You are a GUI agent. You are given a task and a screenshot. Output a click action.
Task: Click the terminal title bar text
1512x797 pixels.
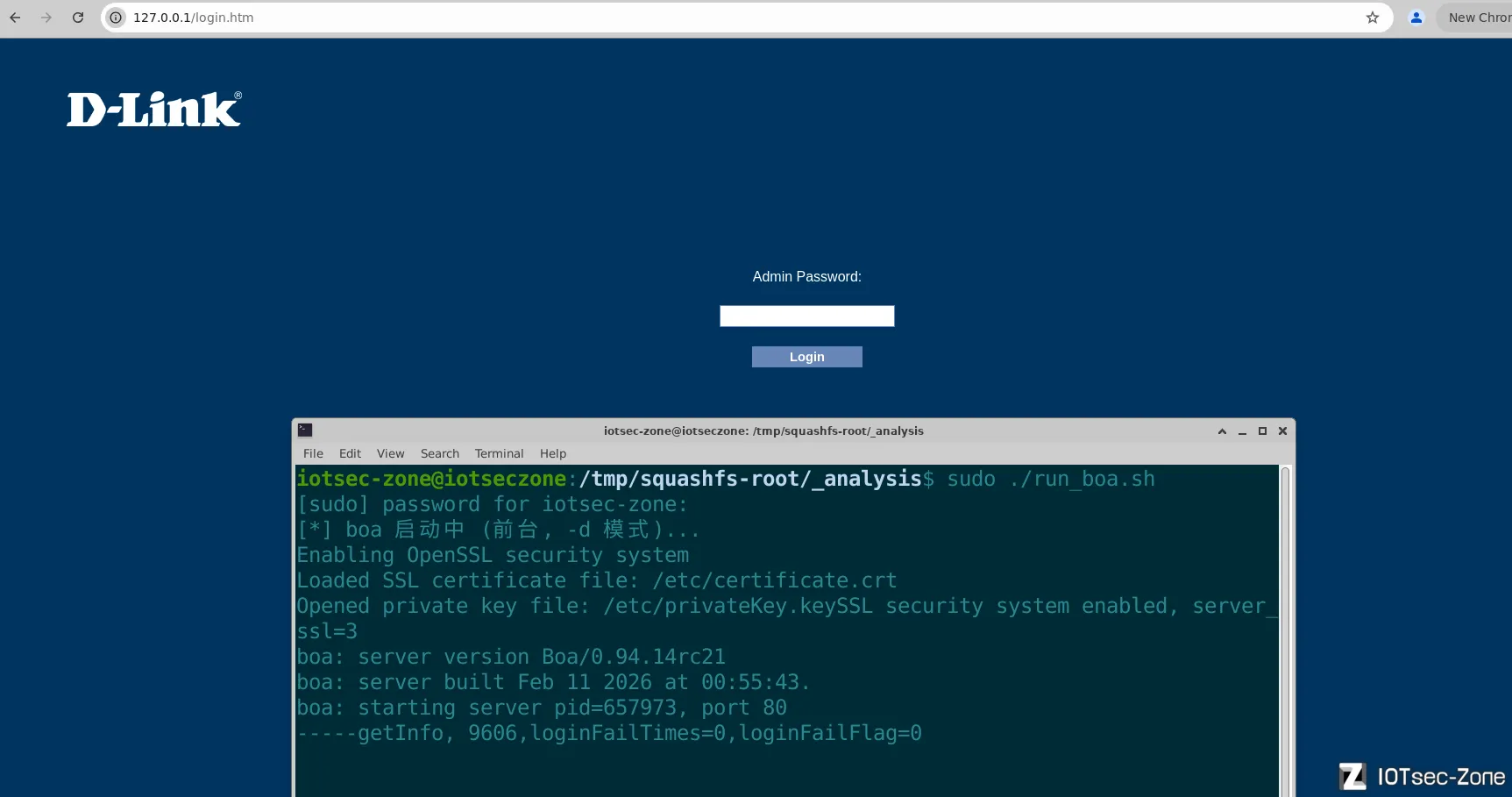(x=763, y=431)
